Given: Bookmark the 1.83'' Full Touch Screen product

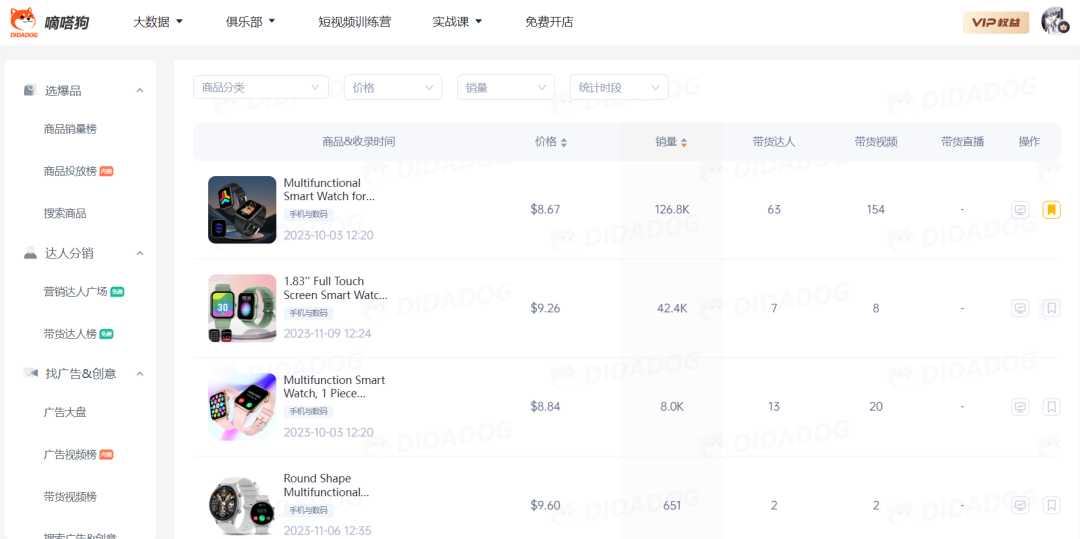Looking at the screenshot, I should 1051,308.
